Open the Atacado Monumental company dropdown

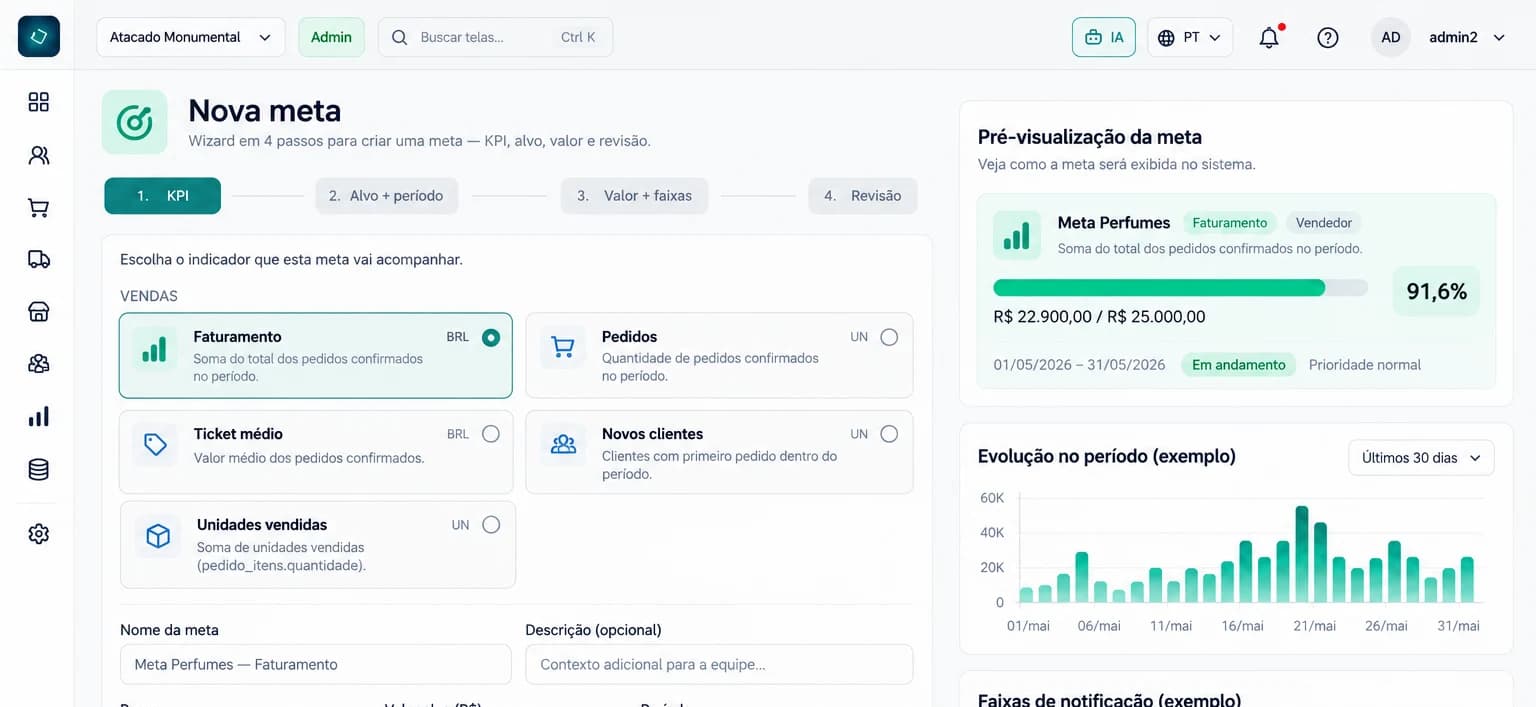[191, 37]
